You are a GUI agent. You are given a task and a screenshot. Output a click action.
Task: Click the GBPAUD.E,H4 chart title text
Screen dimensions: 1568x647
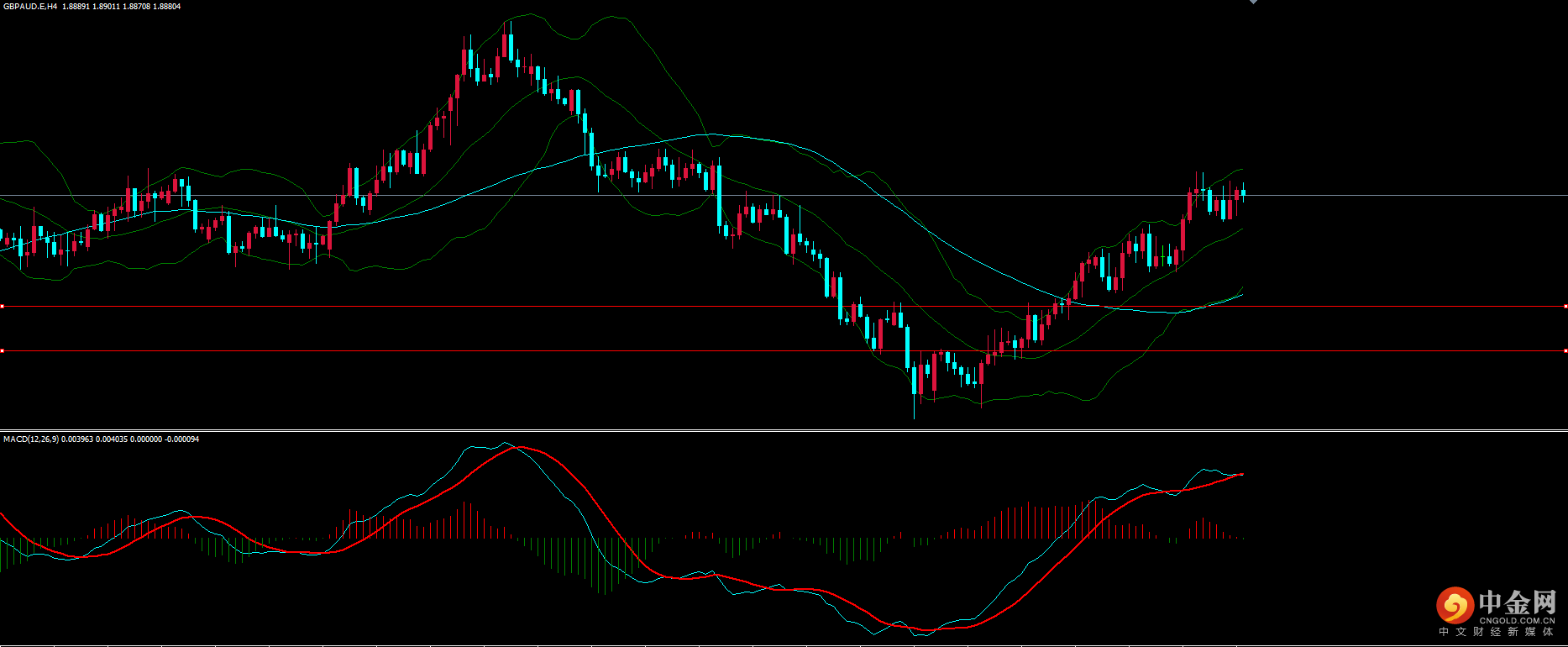point(30,6)
